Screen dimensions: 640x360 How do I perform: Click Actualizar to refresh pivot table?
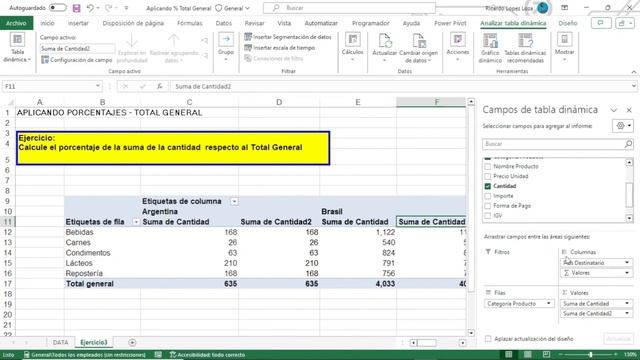384,48
